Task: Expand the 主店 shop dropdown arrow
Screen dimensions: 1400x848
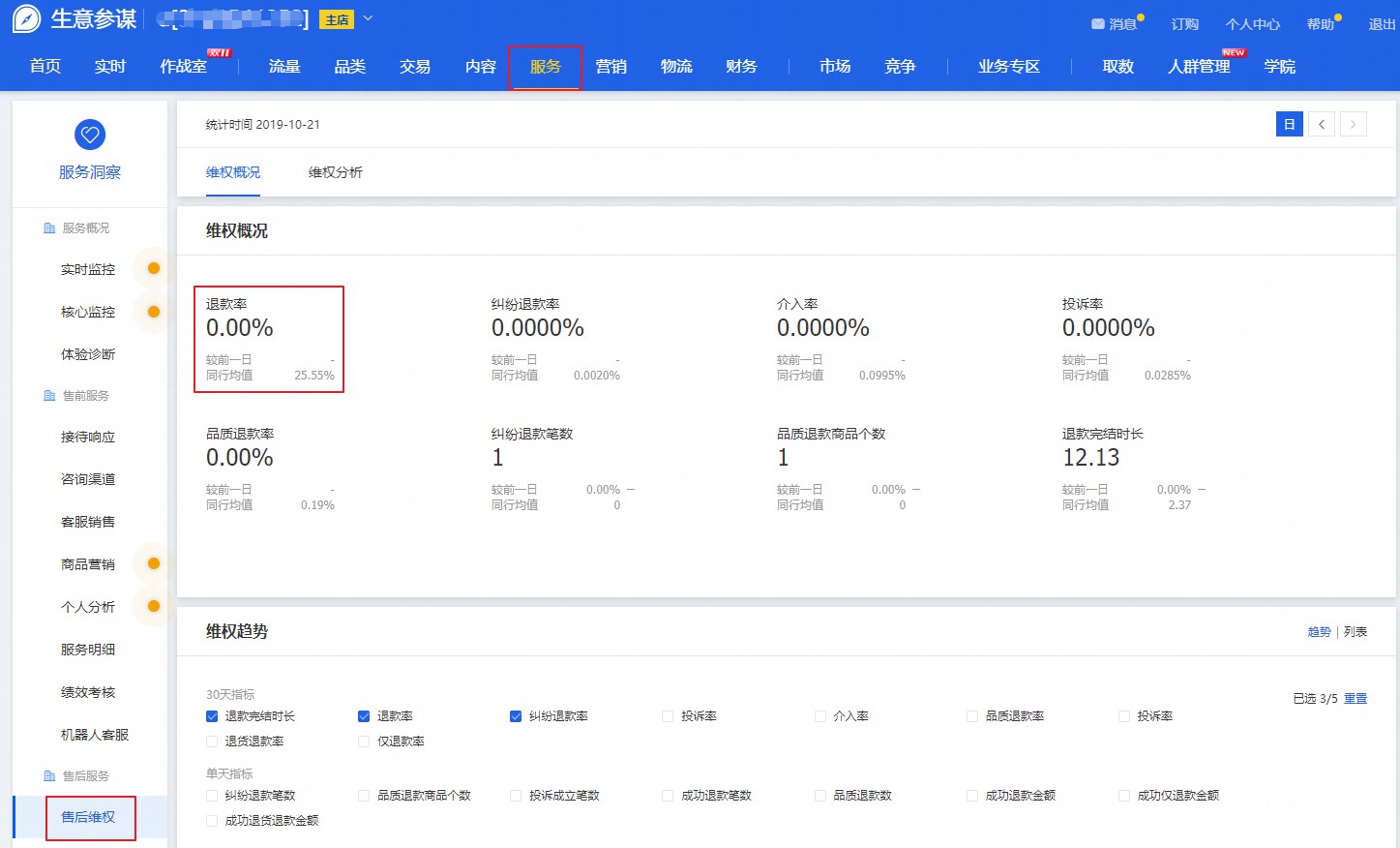Action: click(368, 18)
